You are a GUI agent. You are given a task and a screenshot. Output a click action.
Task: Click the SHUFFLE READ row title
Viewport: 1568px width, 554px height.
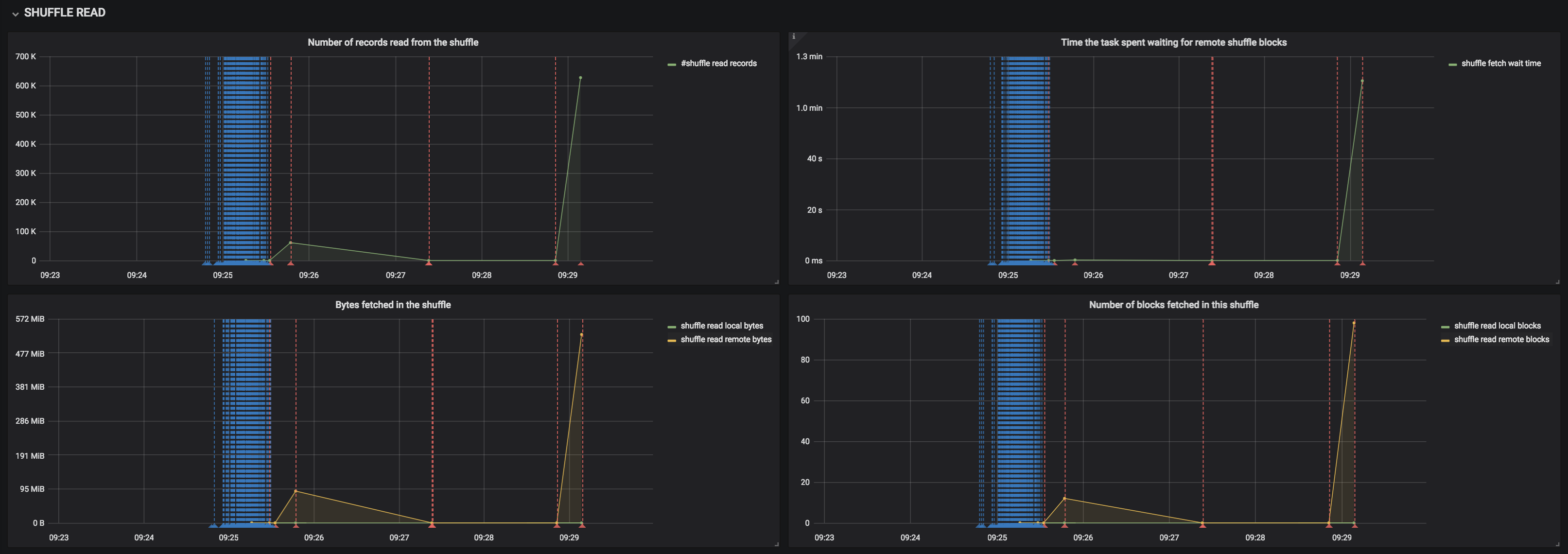click(x=65, y=13)
